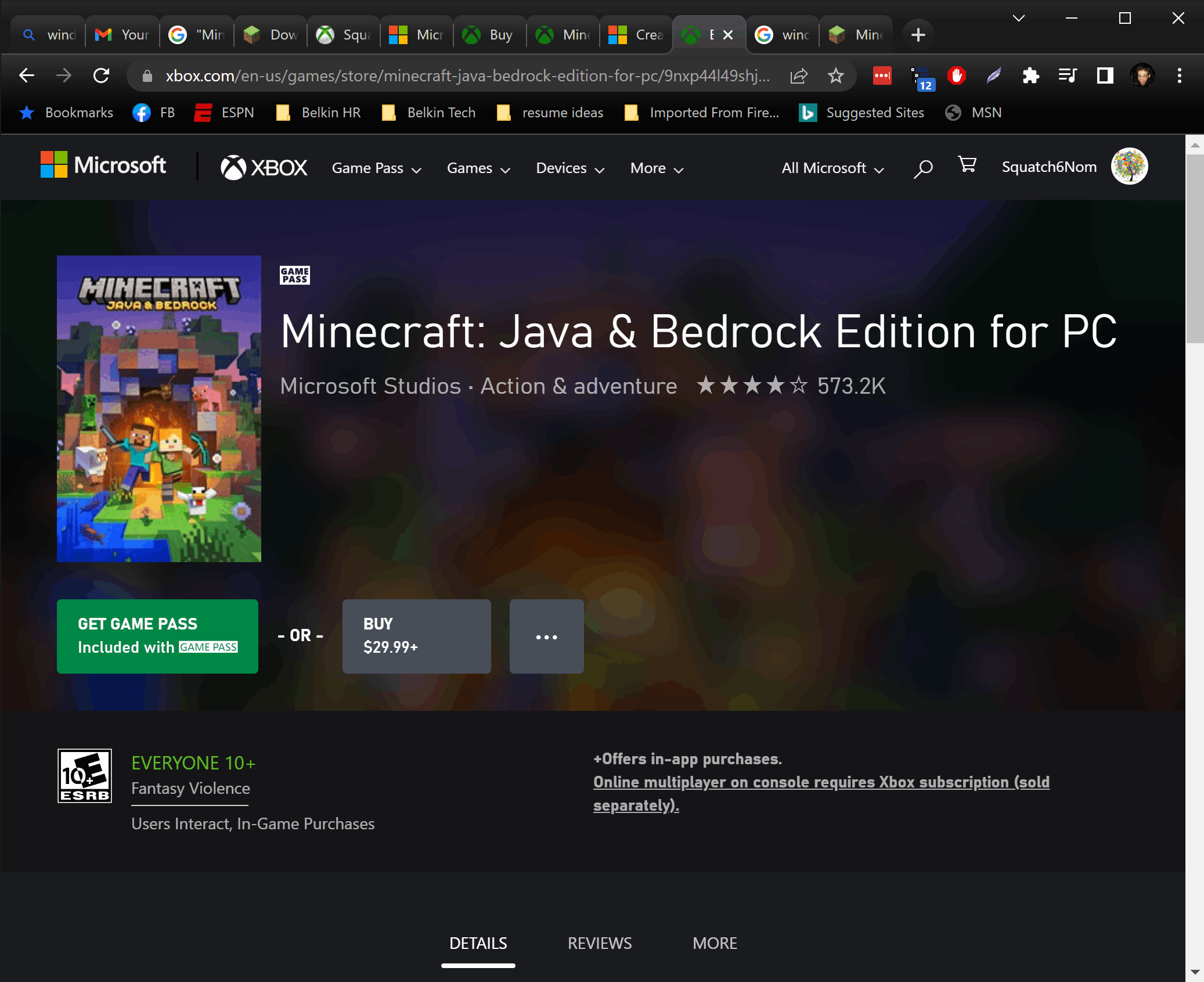Open the FB bookmark
The height and width of the screenshot is (982, 1204).
[153, 113]
